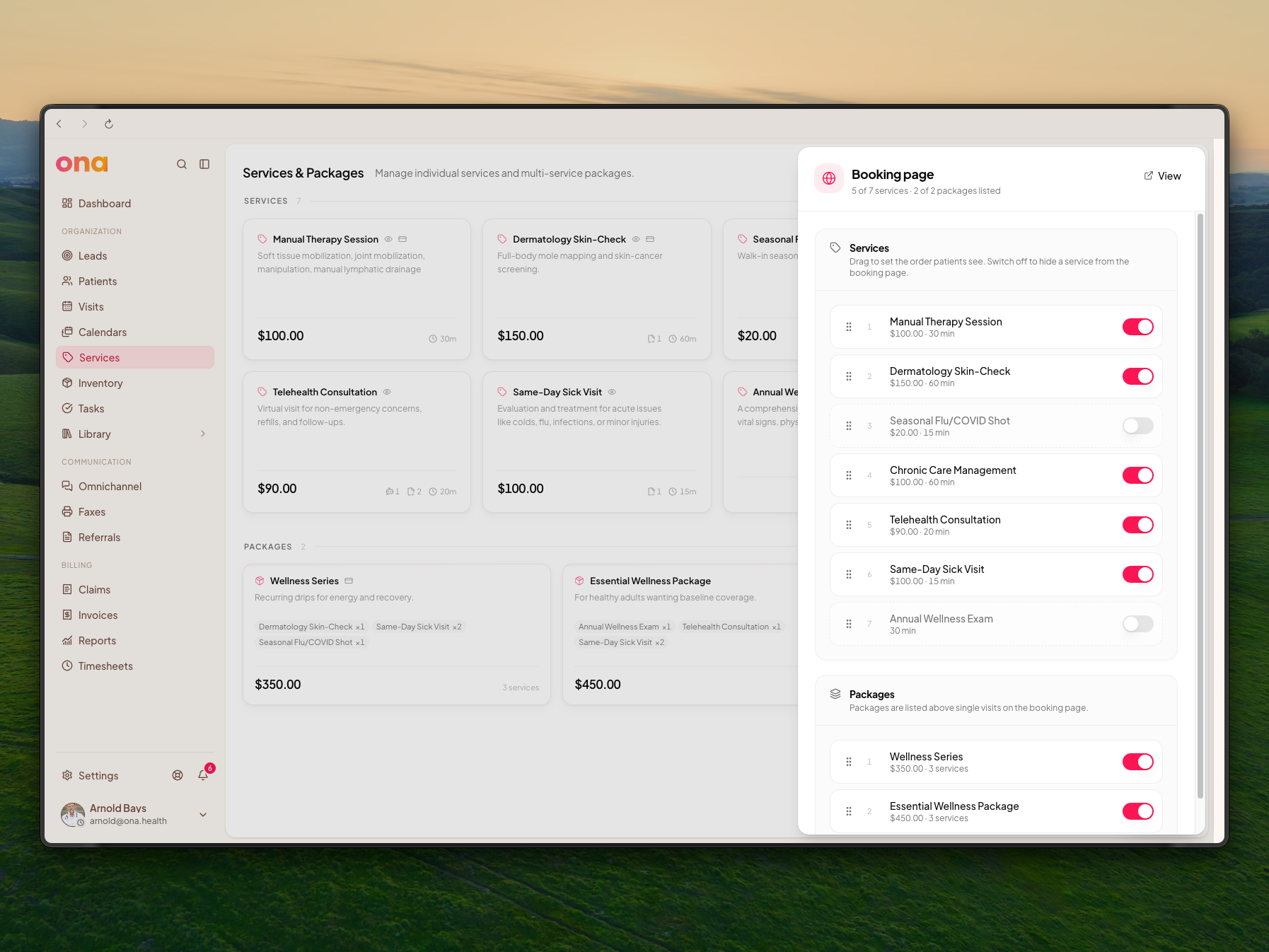Open Timesheets in the sidebar
The image size is (1269, 952).
[x=134, y=666]
